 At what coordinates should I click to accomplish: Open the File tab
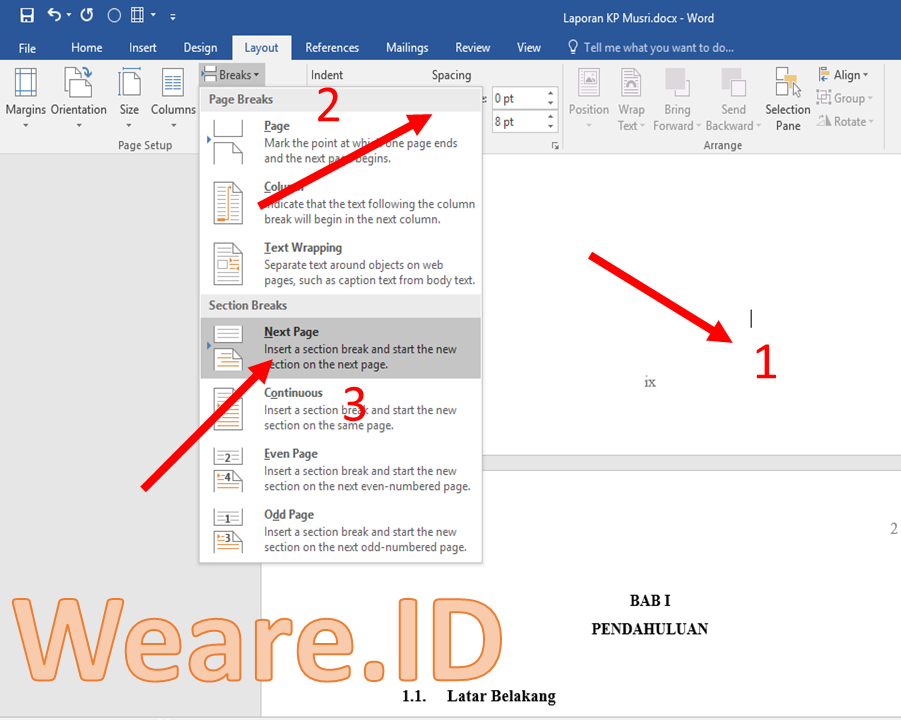pyautogui.click(x=27, y=48)
